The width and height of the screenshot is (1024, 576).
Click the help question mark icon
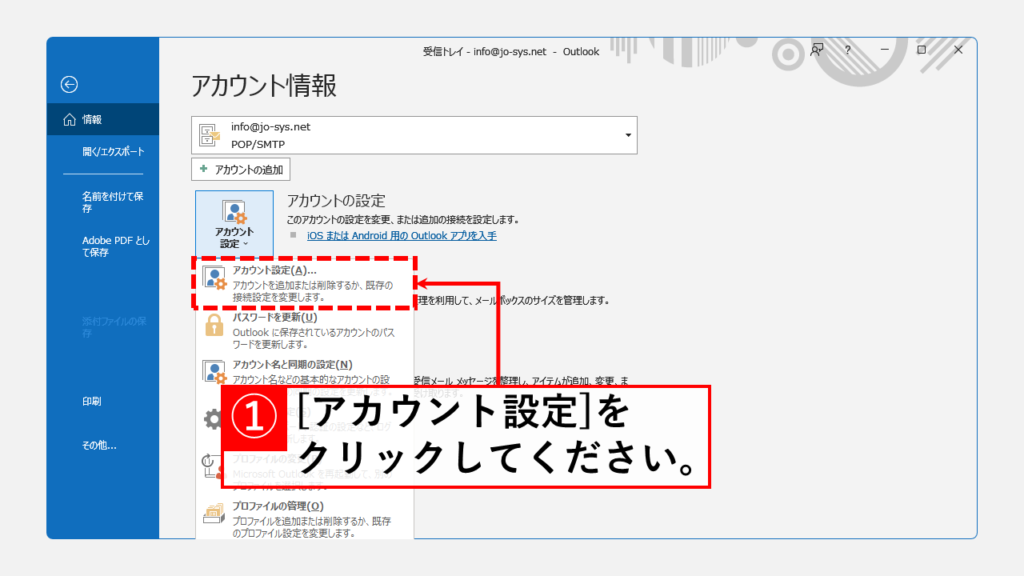pyautogui.click(x=847, y=49)
